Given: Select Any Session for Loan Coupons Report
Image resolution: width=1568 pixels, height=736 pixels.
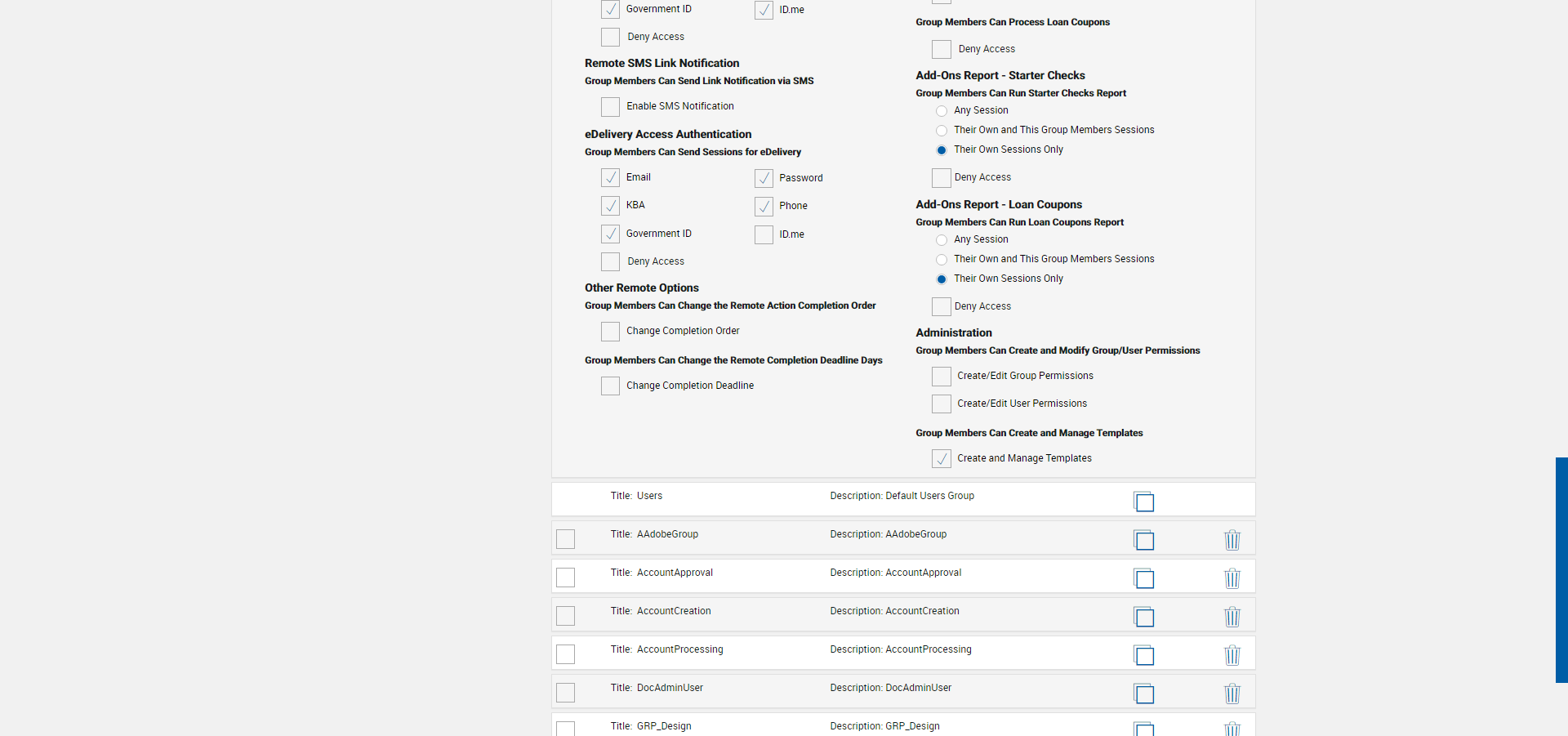Looking at the screenshot, I should tap(942, 240).
